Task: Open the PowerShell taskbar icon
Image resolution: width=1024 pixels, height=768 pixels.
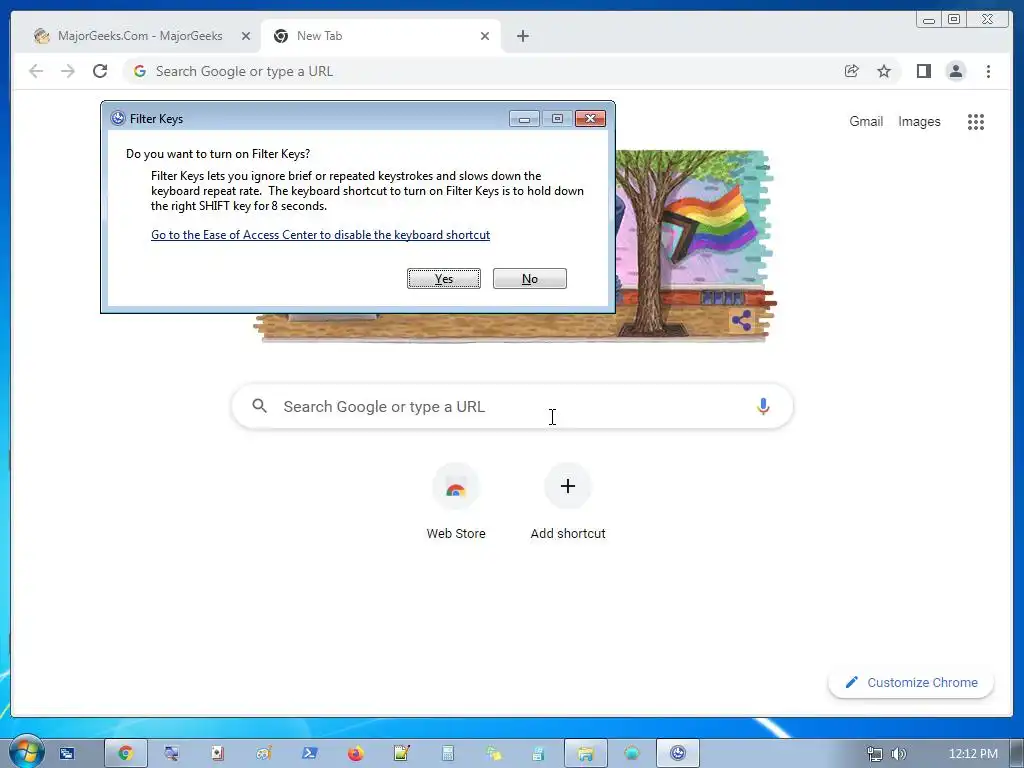Action: [x=310, y=754]
